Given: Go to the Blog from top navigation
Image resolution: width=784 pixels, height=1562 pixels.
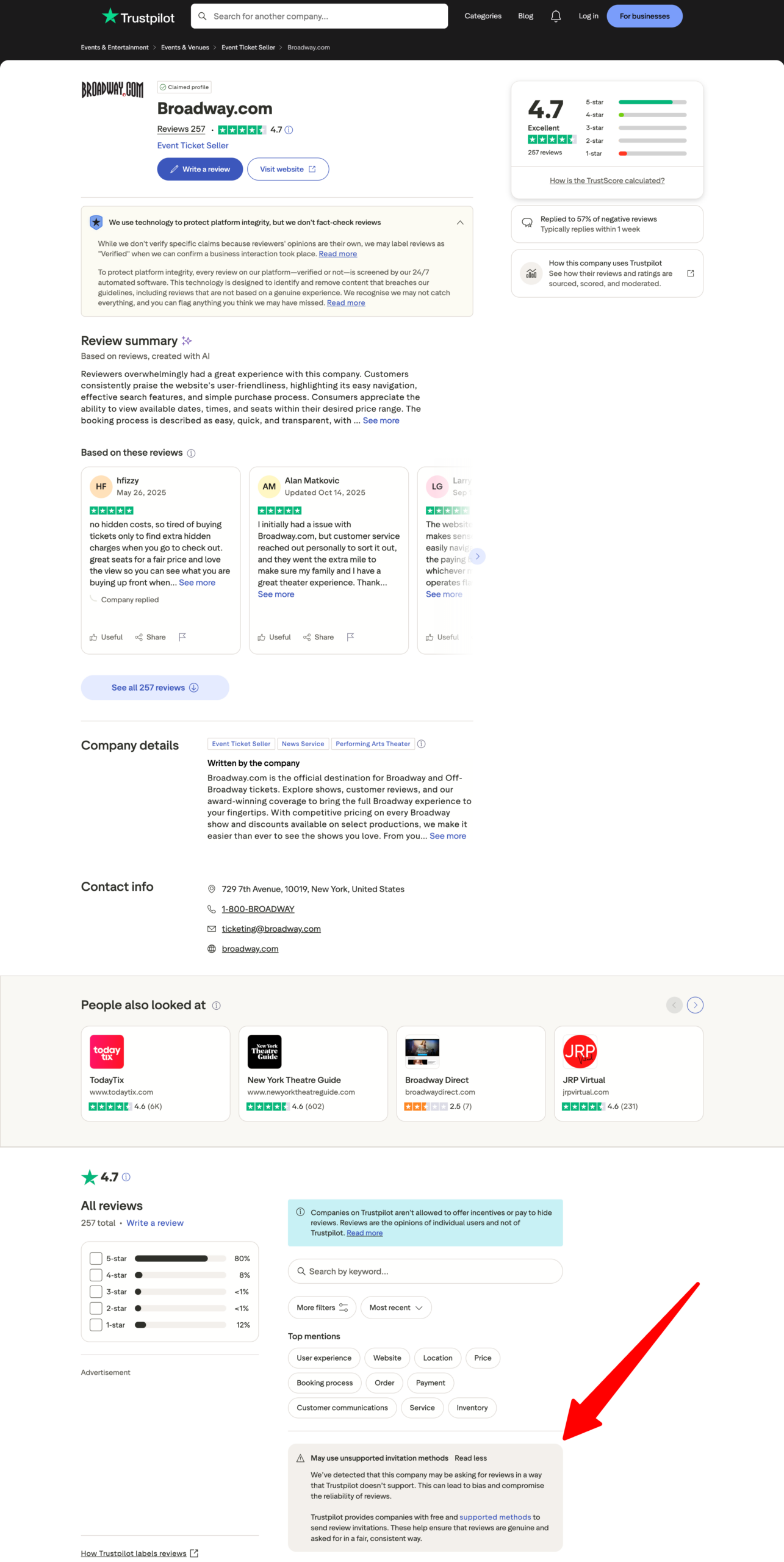Looking at the screenshot, I should (x=525, y=16).
